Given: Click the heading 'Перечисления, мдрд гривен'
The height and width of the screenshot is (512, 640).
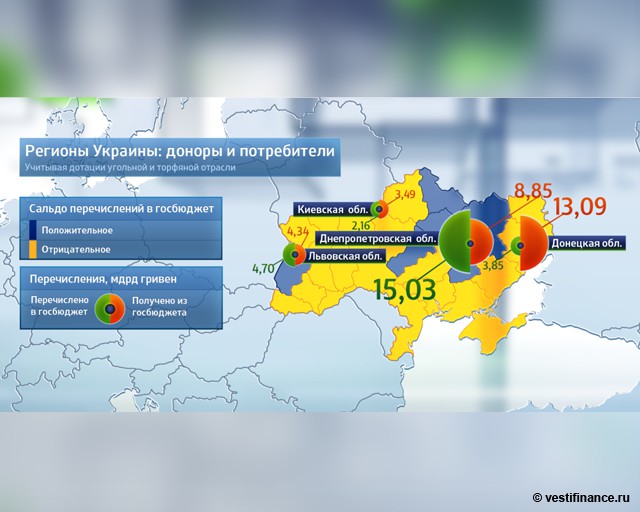Looking at the screenshot, I should point(103,279).
